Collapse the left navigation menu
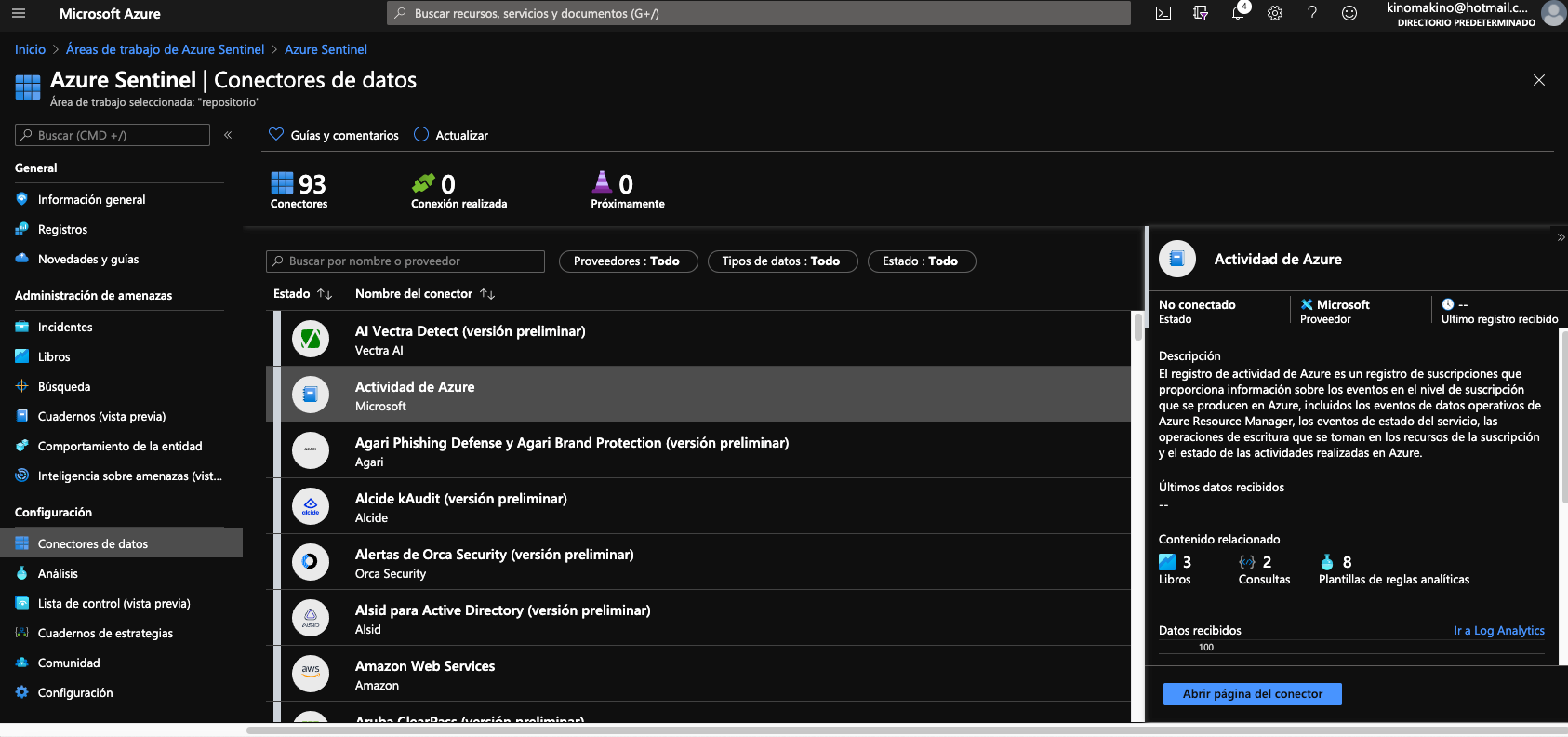 (x=228, y=135)
